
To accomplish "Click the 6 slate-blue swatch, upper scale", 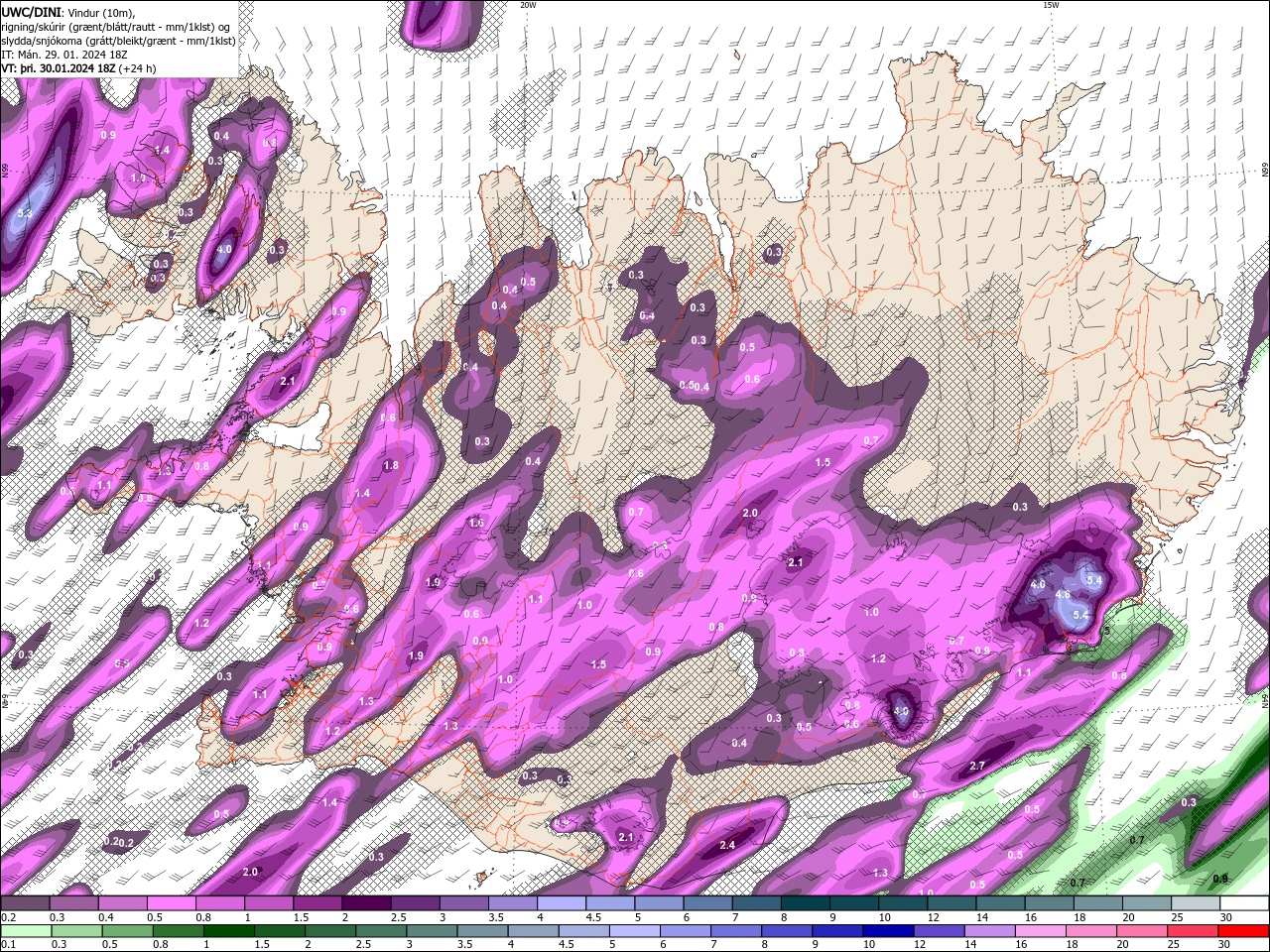I will coord(705,903).
